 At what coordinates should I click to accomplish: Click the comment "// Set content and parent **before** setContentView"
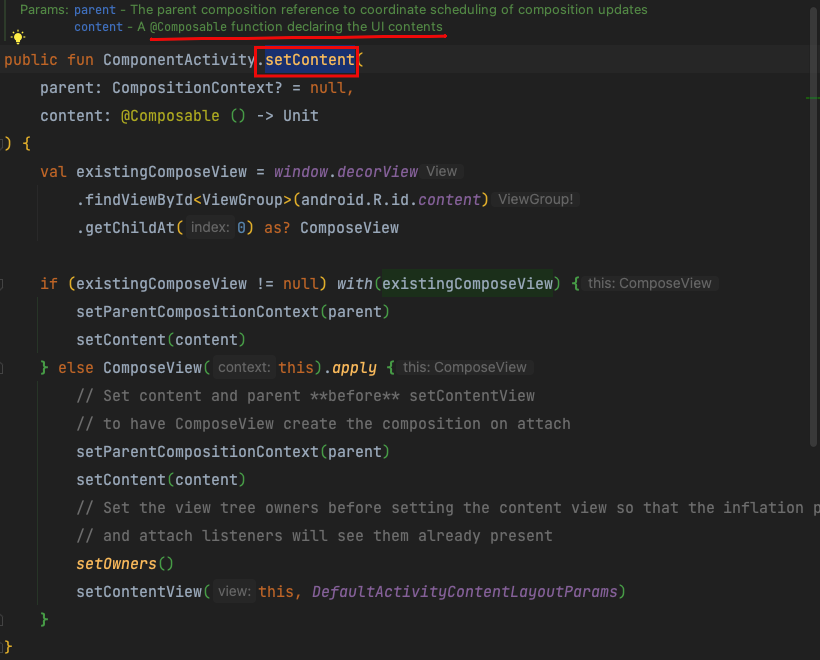(x=306, y=396)
